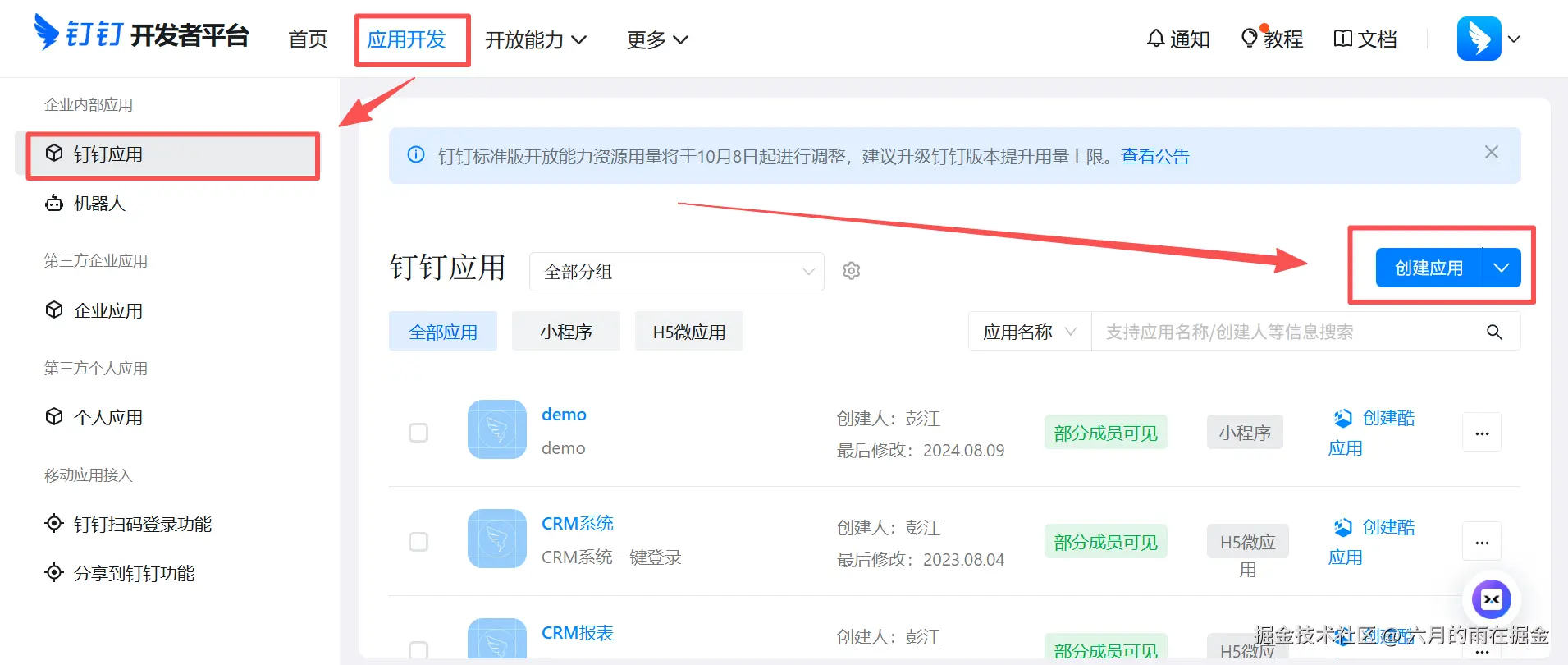Click the demo app thumbnail icon

[x=497, y=429]
